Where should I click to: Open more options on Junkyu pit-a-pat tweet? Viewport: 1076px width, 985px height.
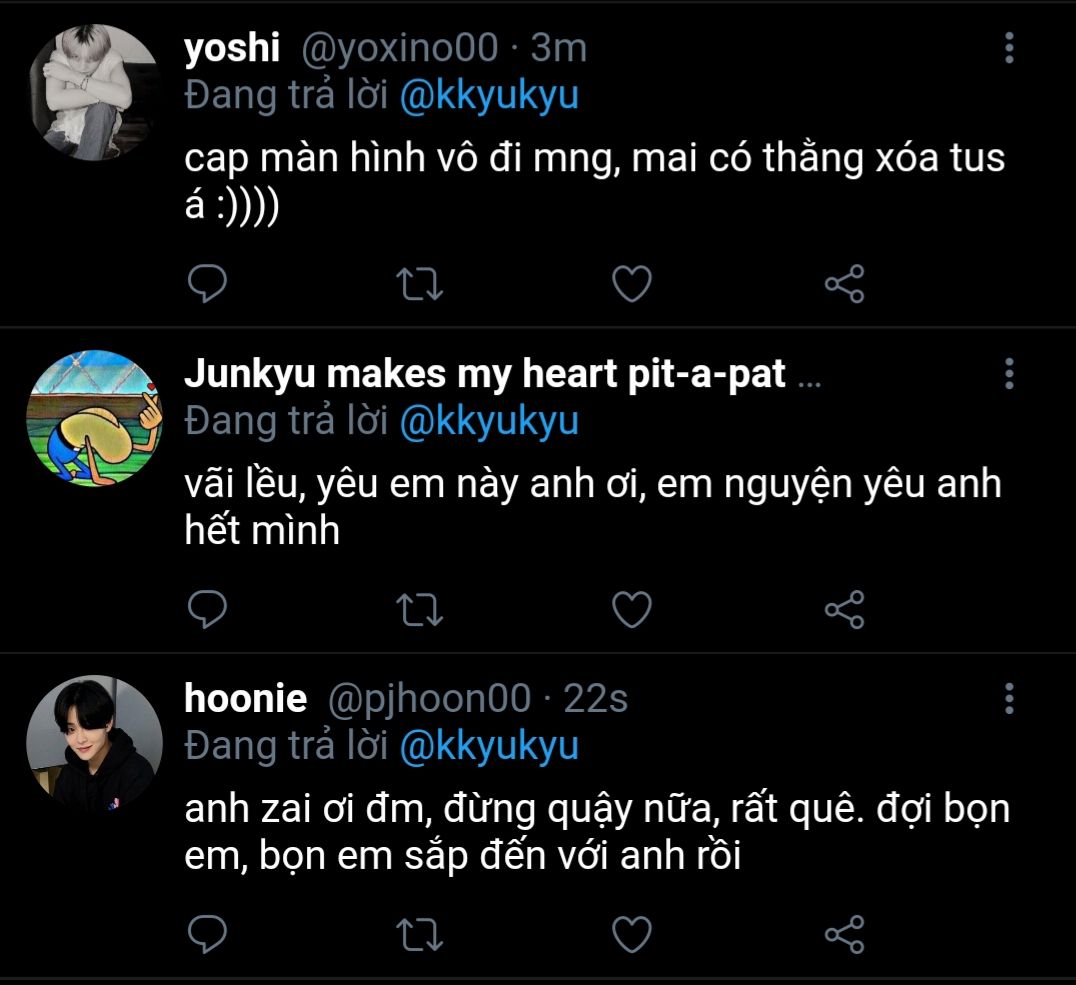click(x=1009, y=373)
